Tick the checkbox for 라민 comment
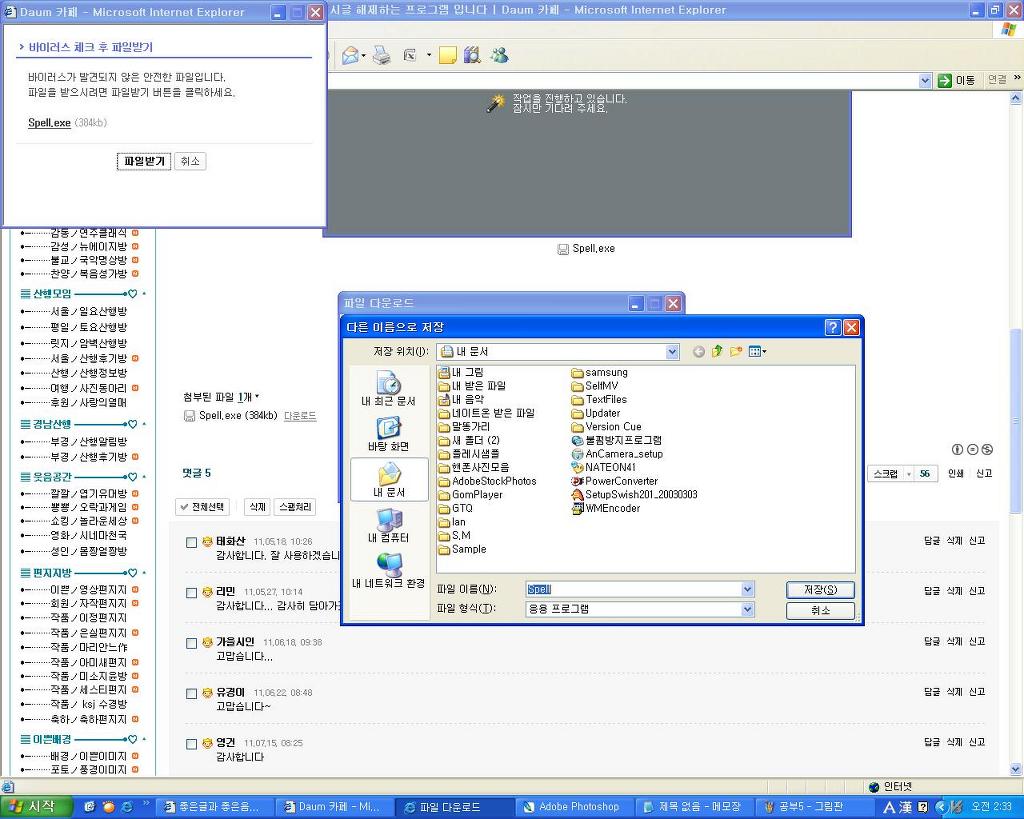The image size is (1024, 819). (192, 593)
